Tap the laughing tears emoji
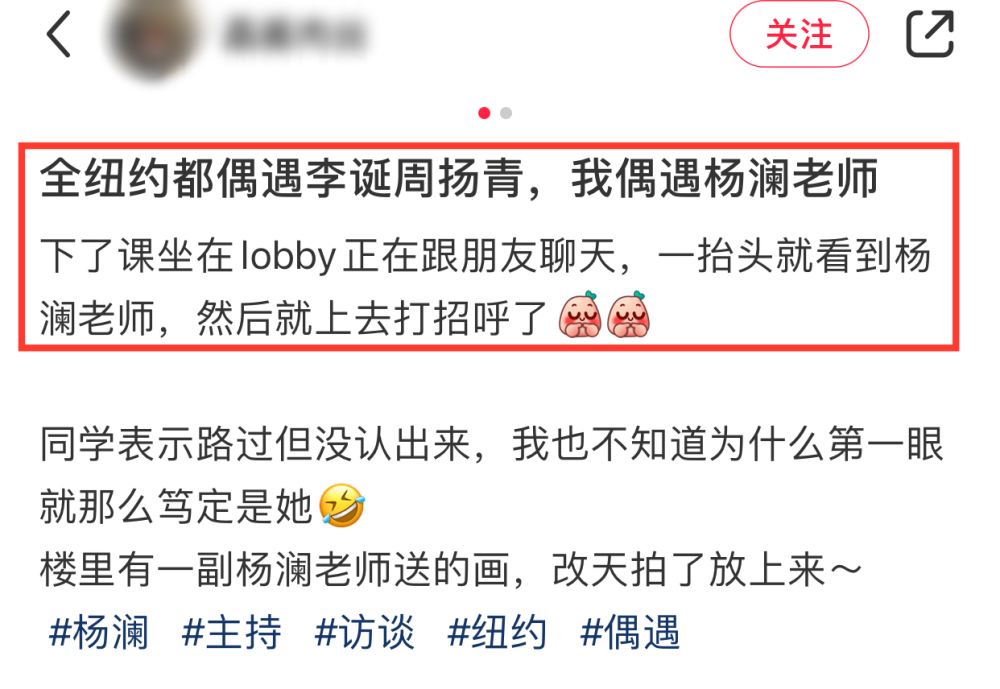This screenshot has width=1000, height=689. pos(342,505)
